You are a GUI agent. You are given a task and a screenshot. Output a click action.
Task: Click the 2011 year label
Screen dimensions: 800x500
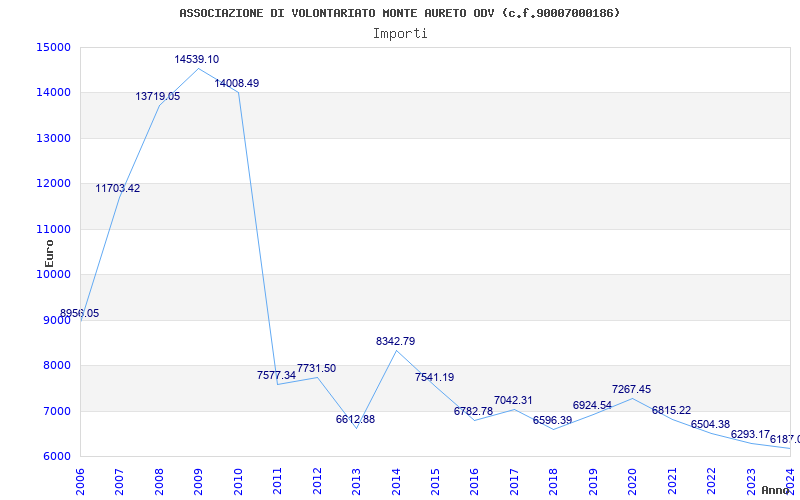tap(278, 482)
